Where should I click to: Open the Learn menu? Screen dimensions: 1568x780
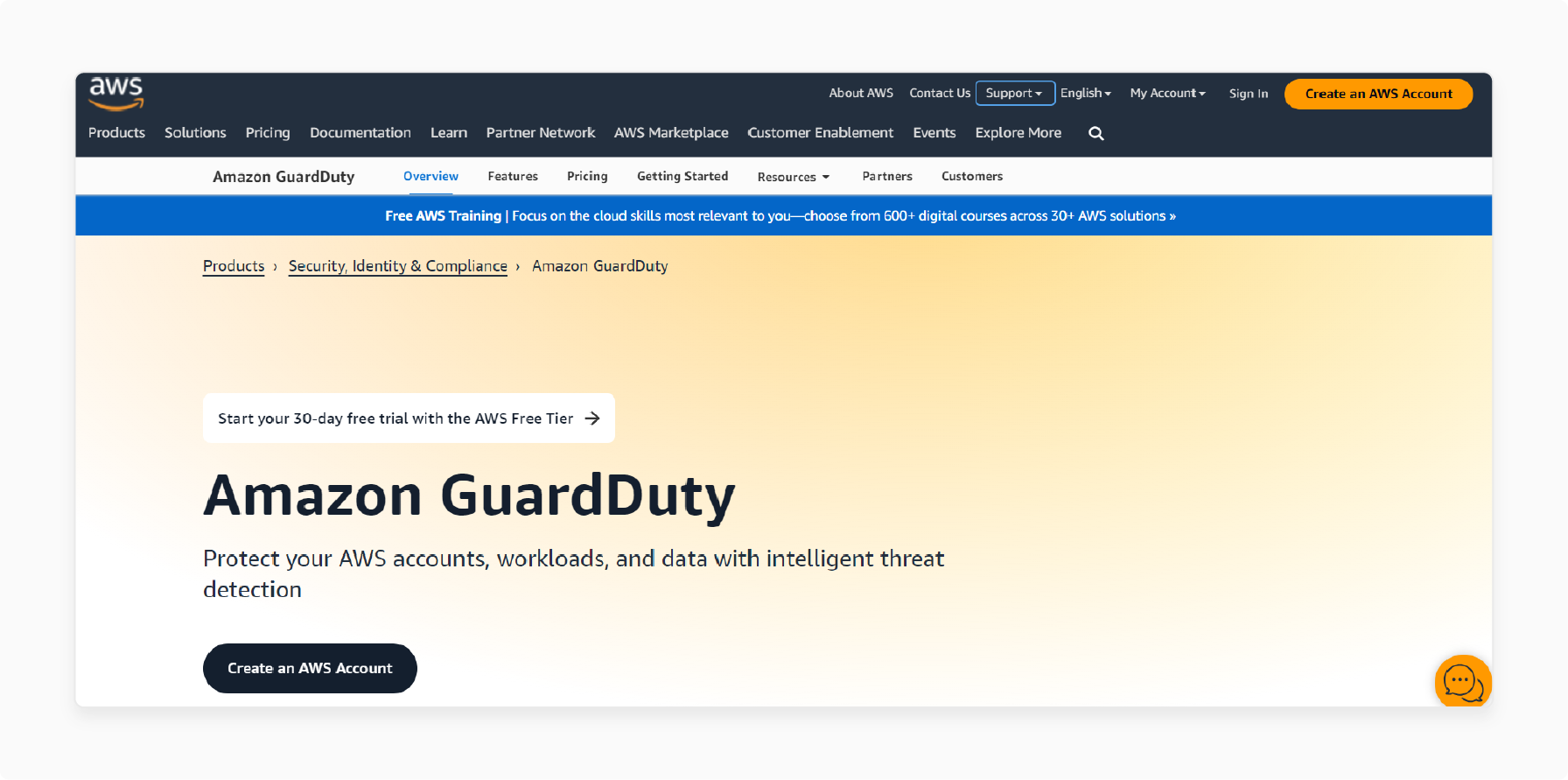[449, 133]
